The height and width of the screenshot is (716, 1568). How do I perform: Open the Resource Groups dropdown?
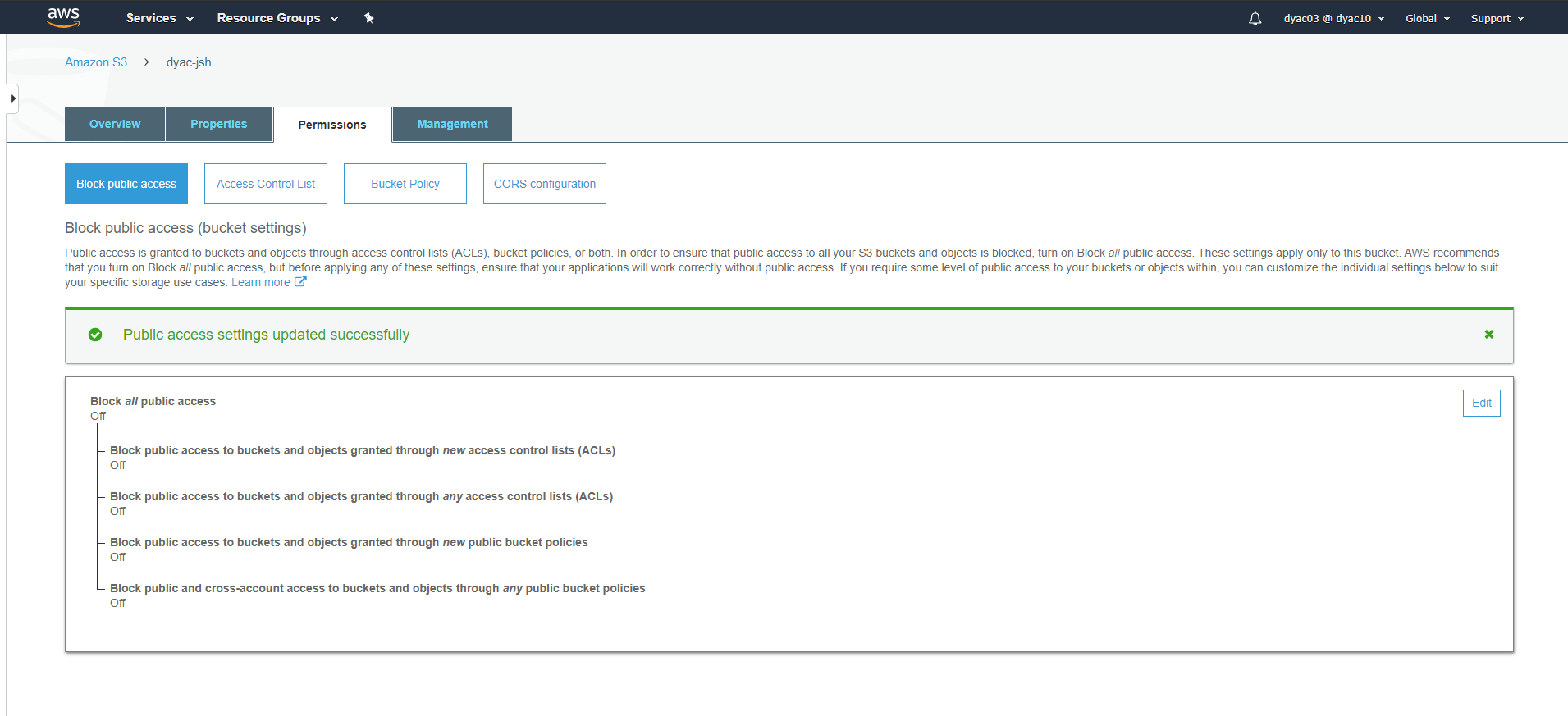277,18
